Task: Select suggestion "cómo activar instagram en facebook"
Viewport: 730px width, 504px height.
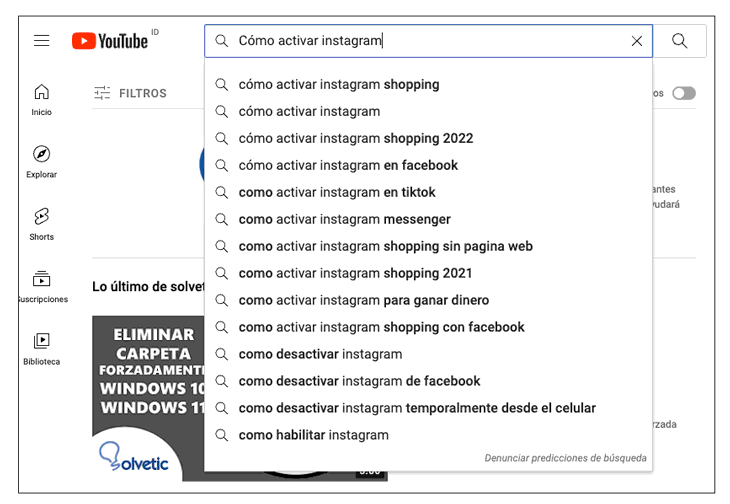Action: [x=348, y=166]
